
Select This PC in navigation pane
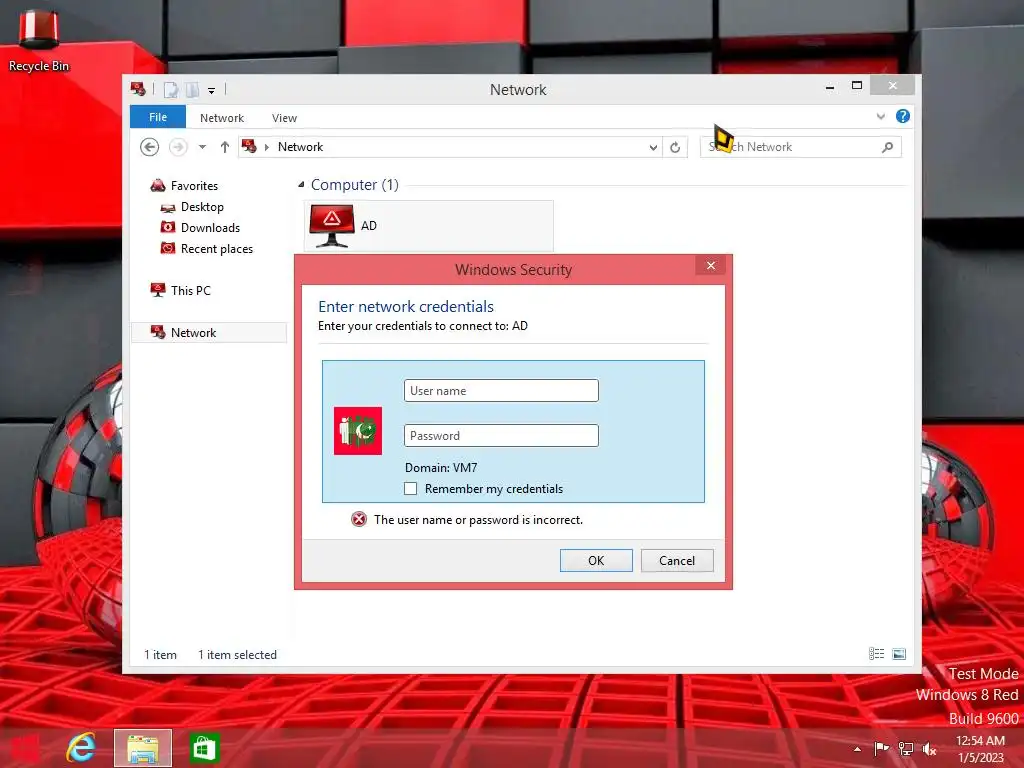point(190,291)
